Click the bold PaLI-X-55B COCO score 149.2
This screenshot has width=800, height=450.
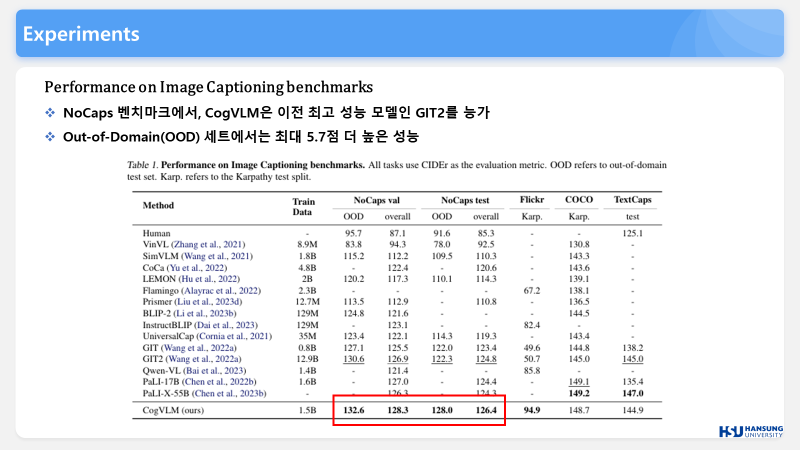[x=579, y=393]
